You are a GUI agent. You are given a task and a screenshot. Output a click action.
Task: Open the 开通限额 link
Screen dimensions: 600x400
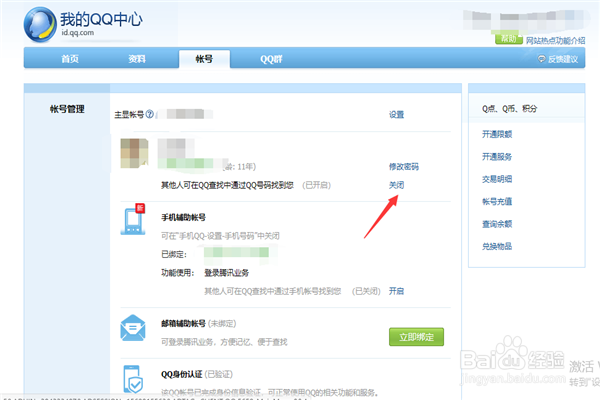click(x=497, y=134)
